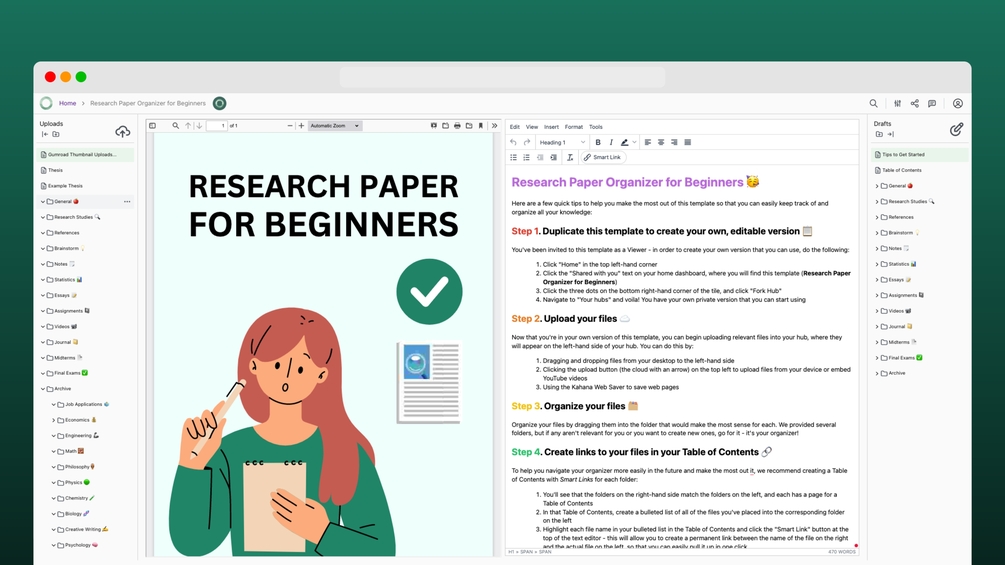Decrease indent in editor
Screen dimensions: 1005x565
[540, 157]
